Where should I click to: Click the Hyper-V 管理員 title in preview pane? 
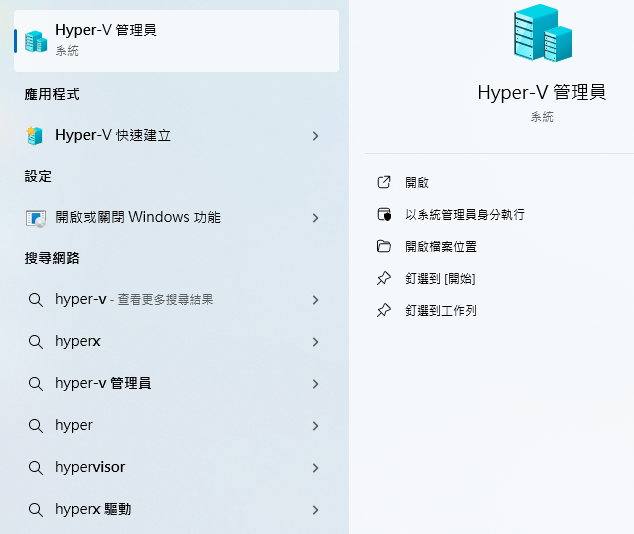(542, 93)
